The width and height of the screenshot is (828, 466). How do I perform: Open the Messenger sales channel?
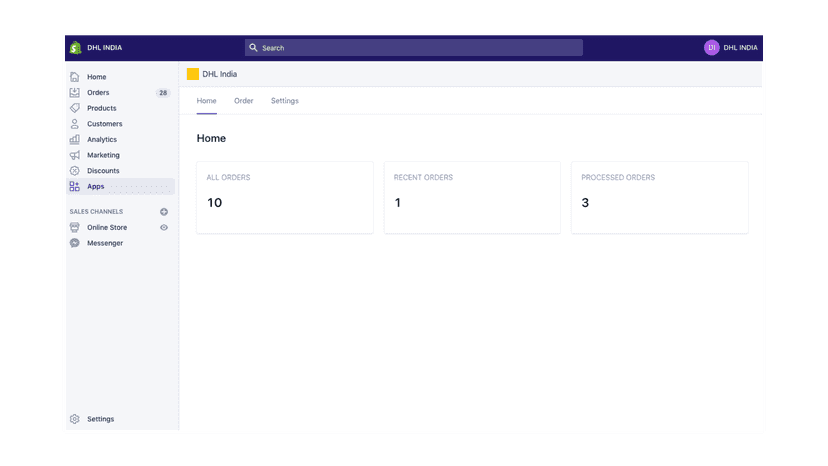(105, 243)
